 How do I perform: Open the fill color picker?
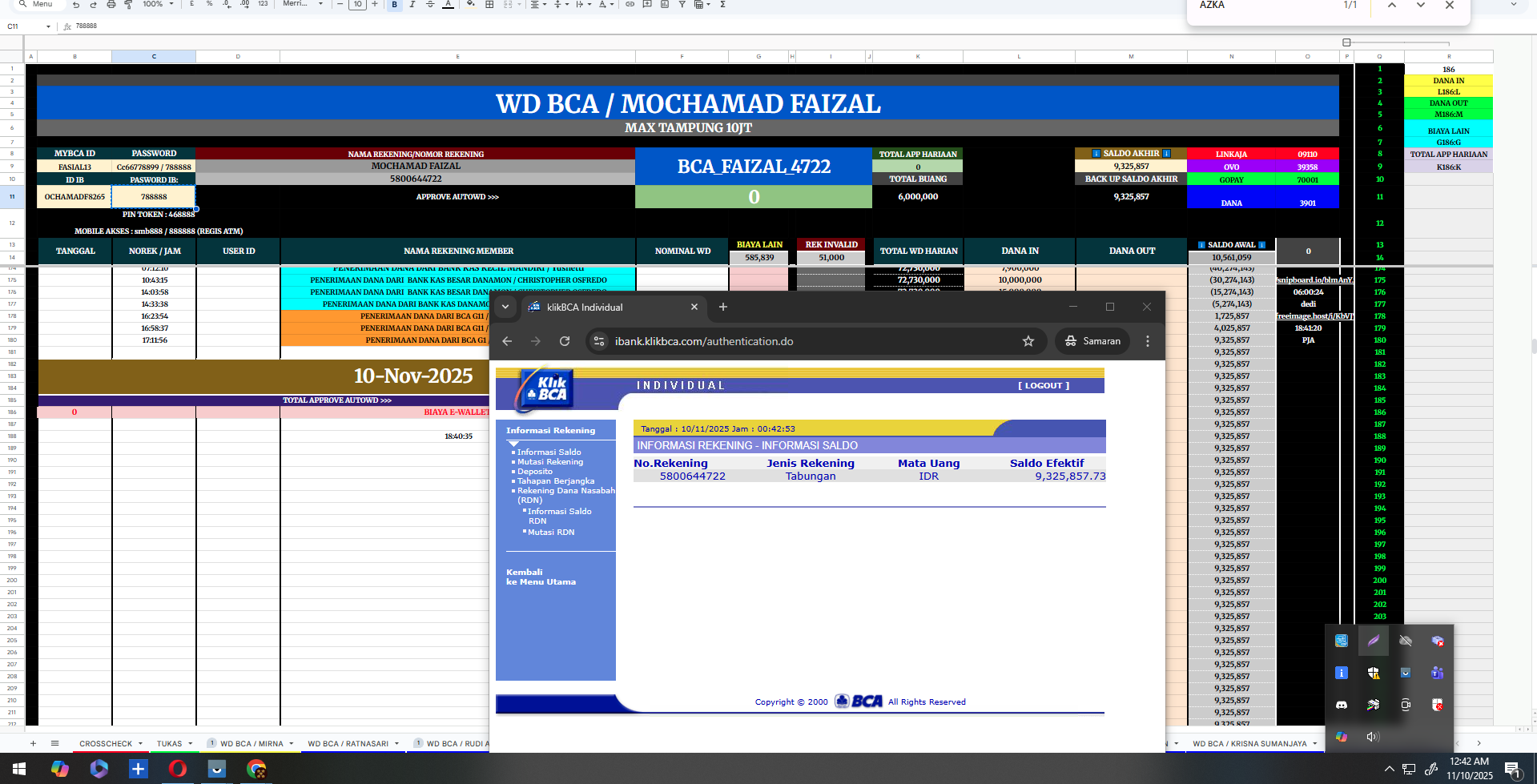(471, 5)
